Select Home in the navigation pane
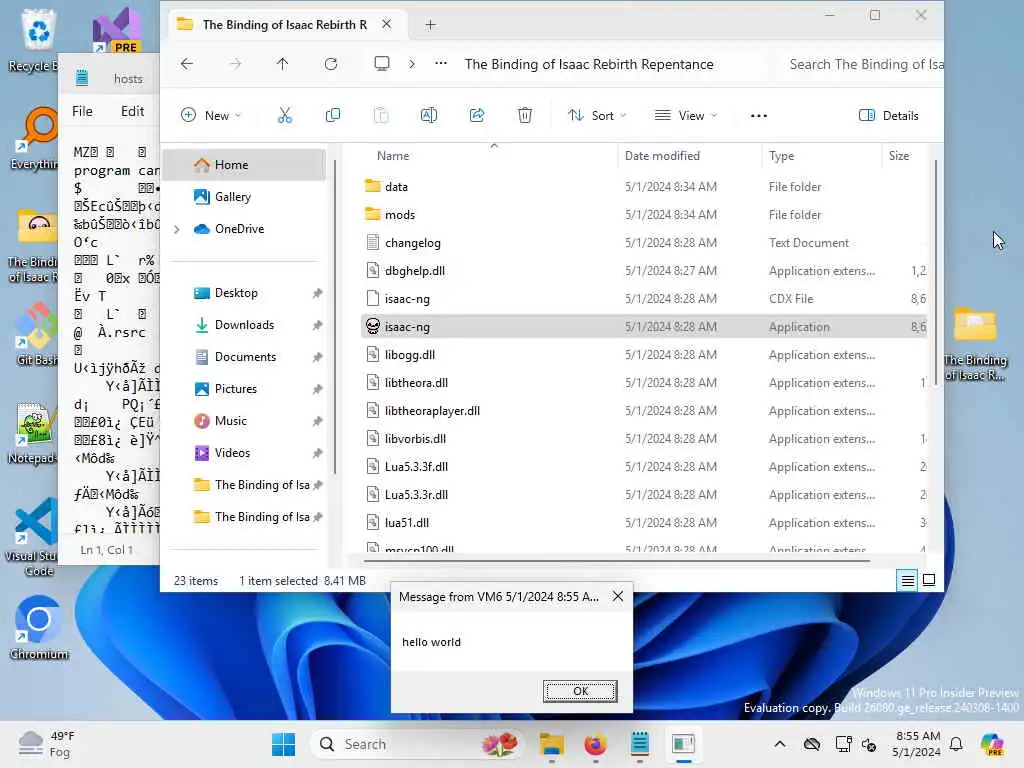The image size is (1024, 768). pos(244,165)
